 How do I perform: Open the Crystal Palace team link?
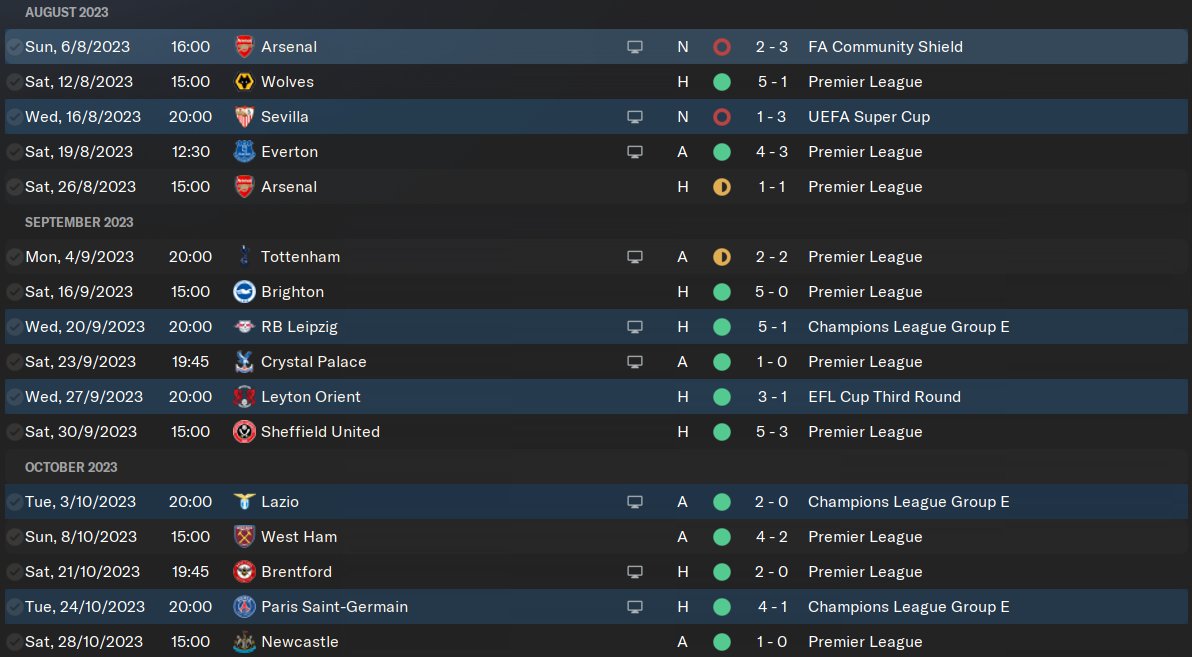point(313,361)
